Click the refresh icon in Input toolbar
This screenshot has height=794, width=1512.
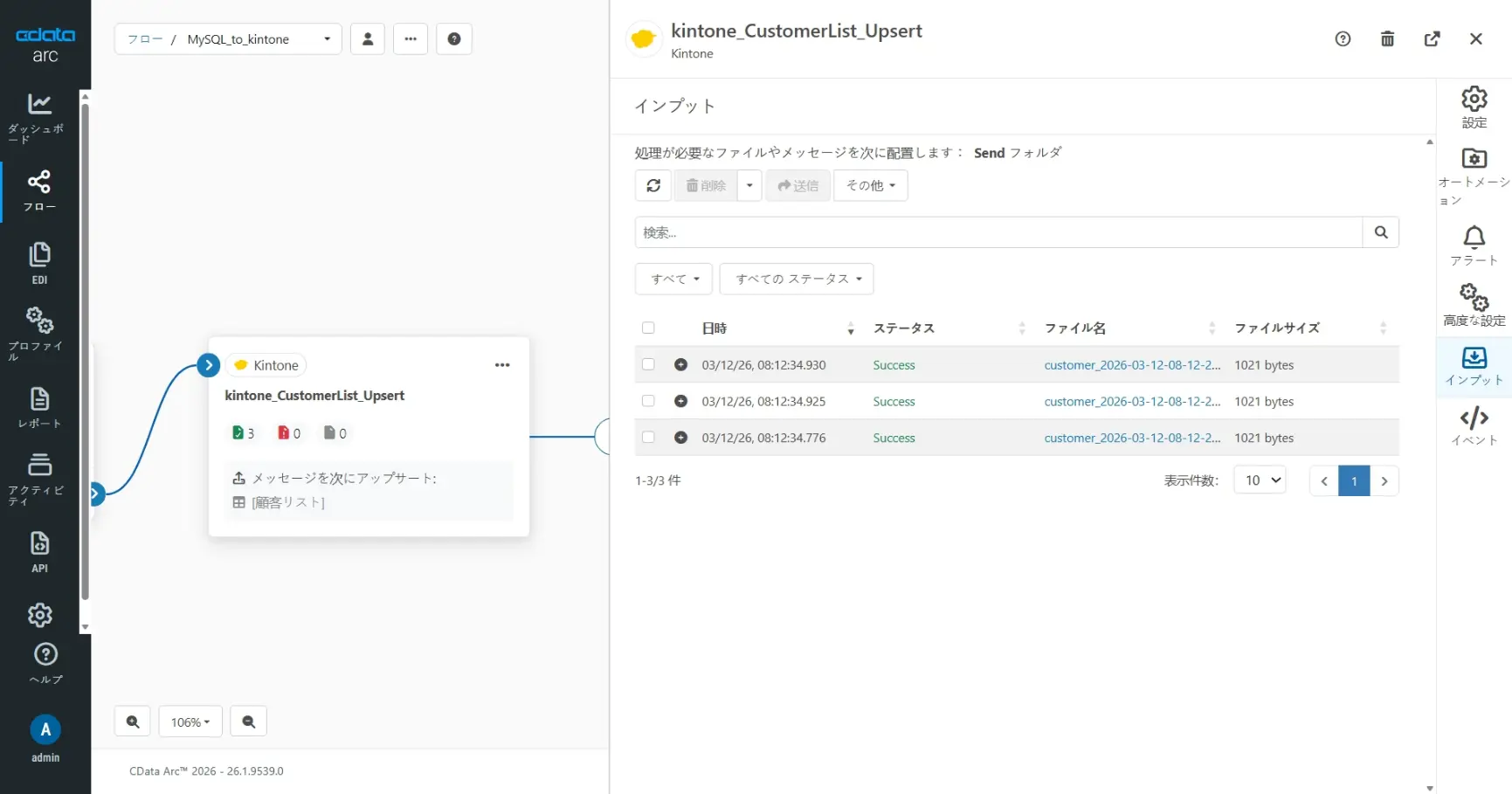click(x=653, y=186)
